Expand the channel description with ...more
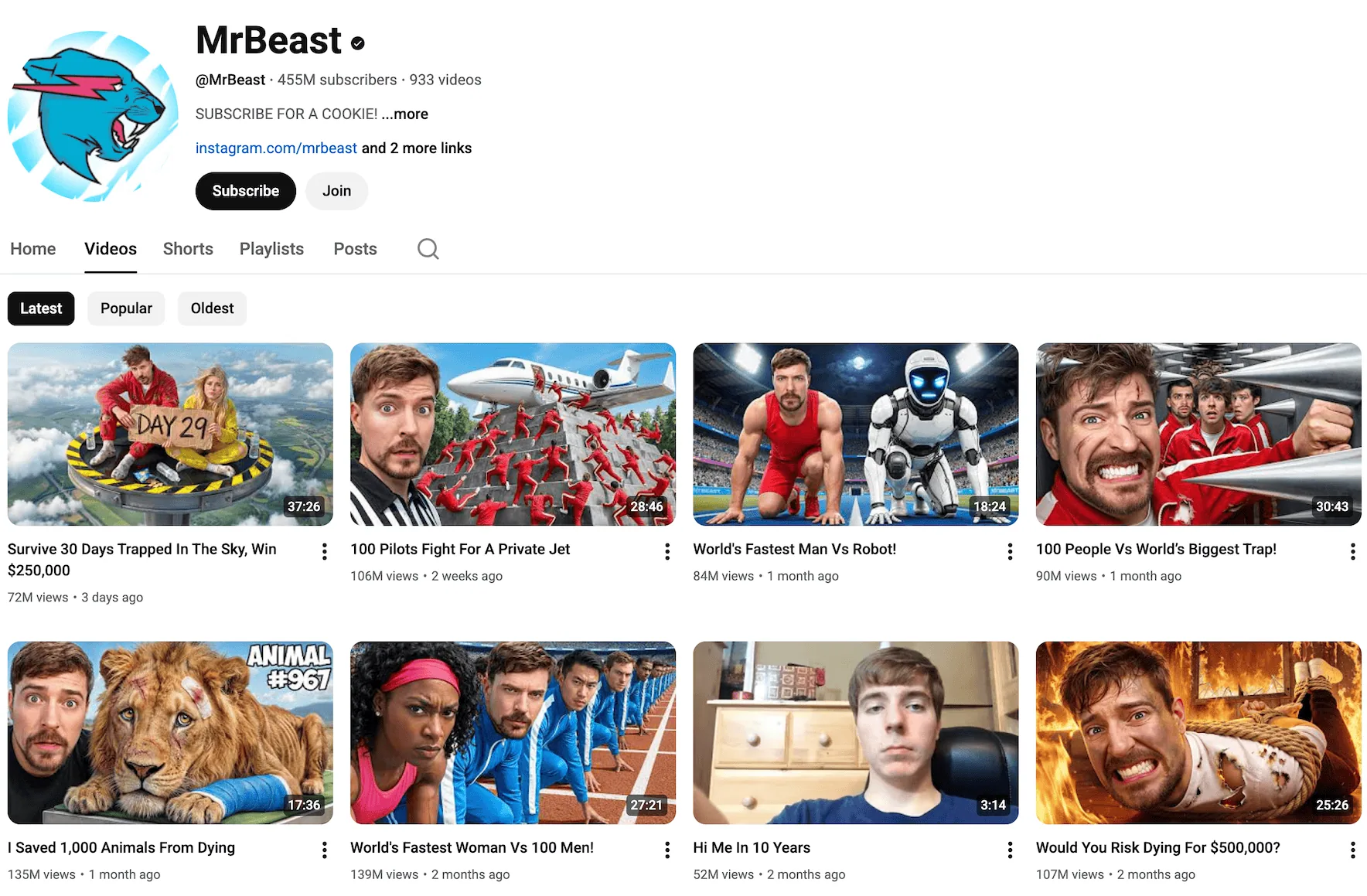The width and height of the screenshot is (1367, 896). (405, 114)
